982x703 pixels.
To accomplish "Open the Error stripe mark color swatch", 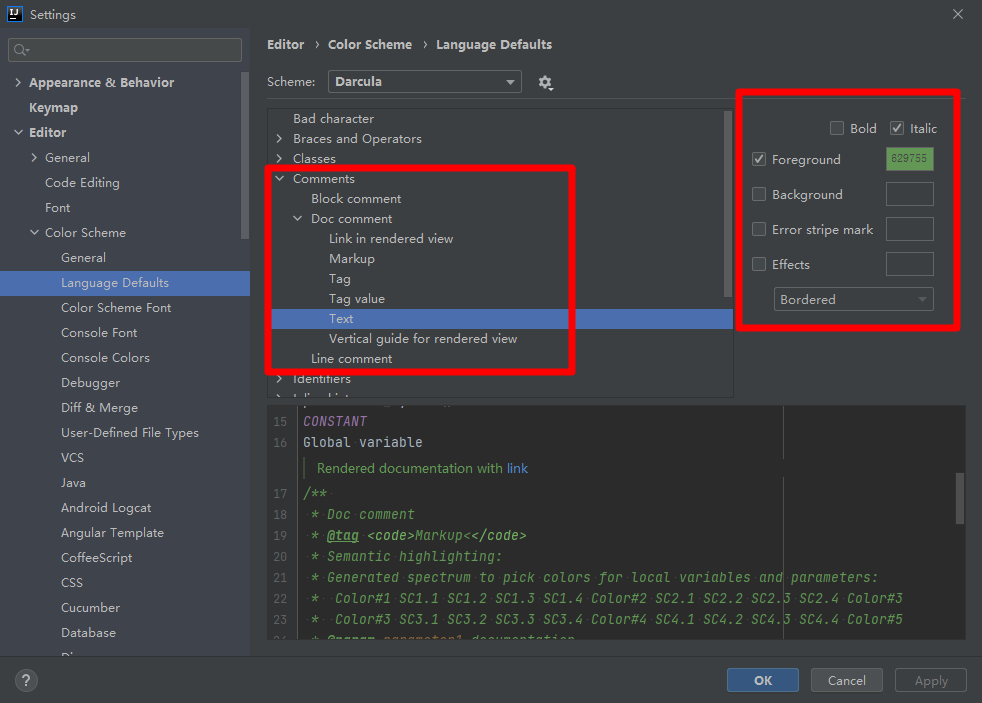I will pos(909,229).
